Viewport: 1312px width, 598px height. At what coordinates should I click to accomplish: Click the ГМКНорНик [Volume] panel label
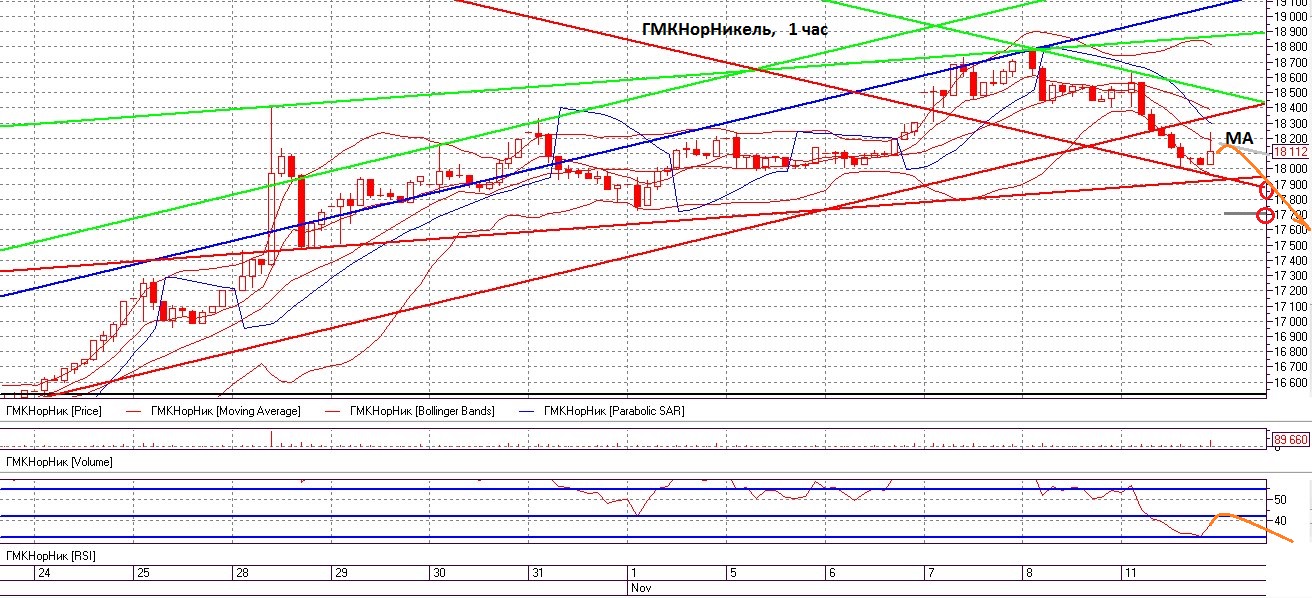tap(59, 462)
